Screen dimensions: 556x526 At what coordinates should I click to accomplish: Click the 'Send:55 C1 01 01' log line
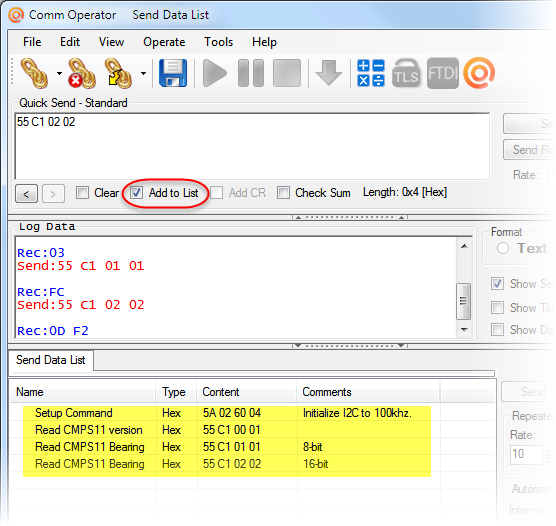click(x=81, y=266)
